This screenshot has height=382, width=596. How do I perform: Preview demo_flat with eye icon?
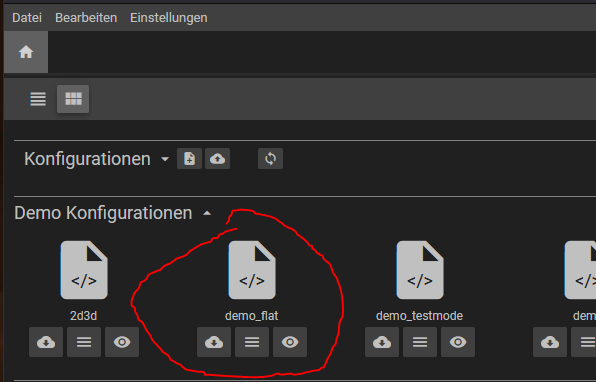tap(290, 342)
